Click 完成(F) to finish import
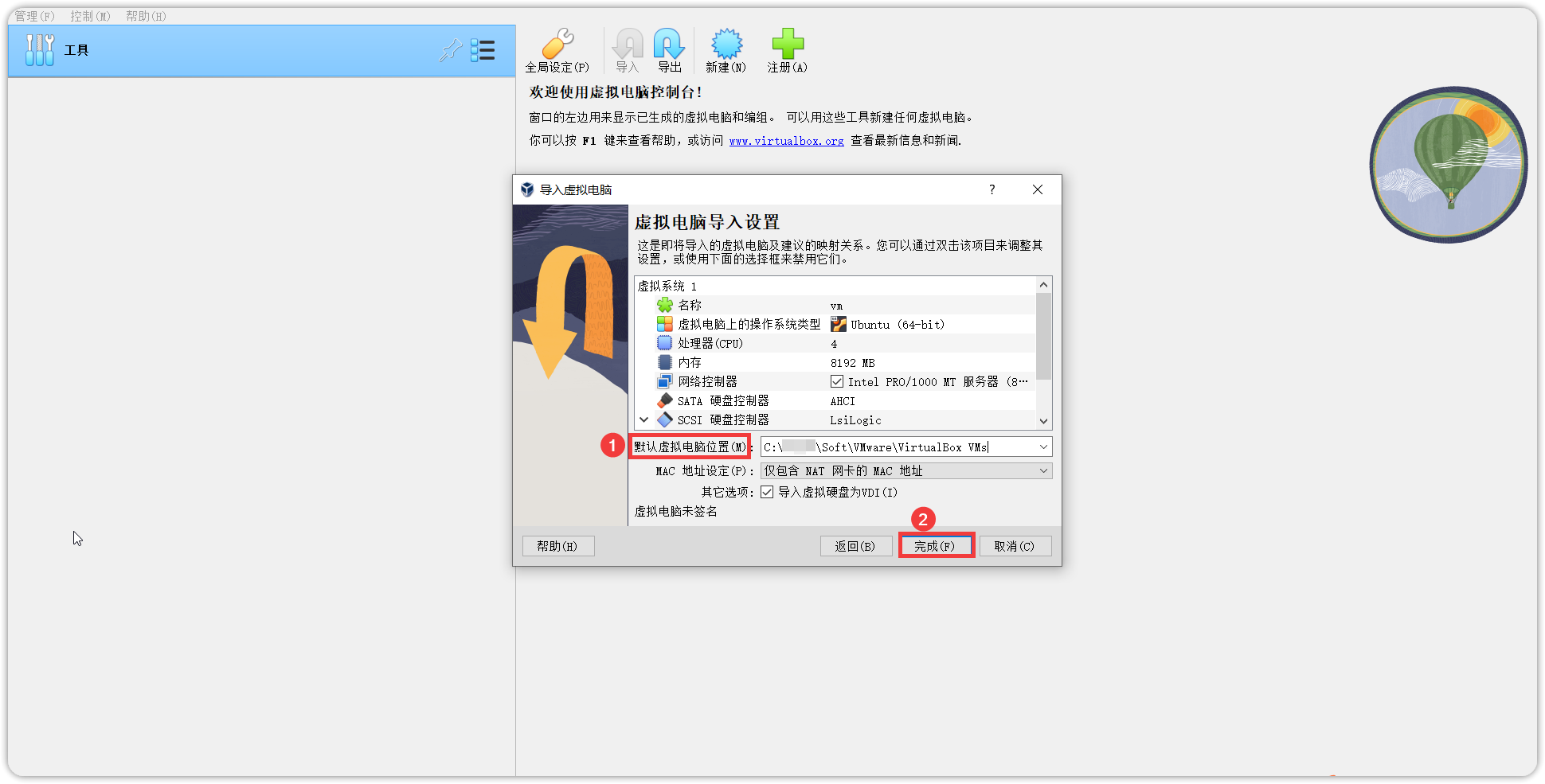Viewport: 1545px width, 784px height. pyautogui.click(x=936, y=546)
